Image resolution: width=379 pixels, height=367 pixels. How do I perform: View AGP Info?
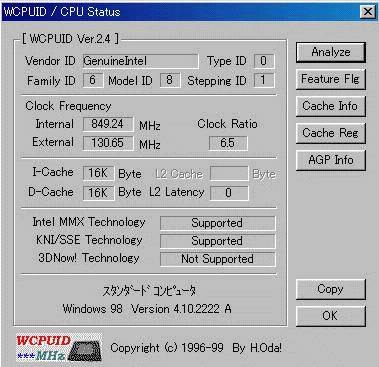pyautogui.click(x=331, y=160)
